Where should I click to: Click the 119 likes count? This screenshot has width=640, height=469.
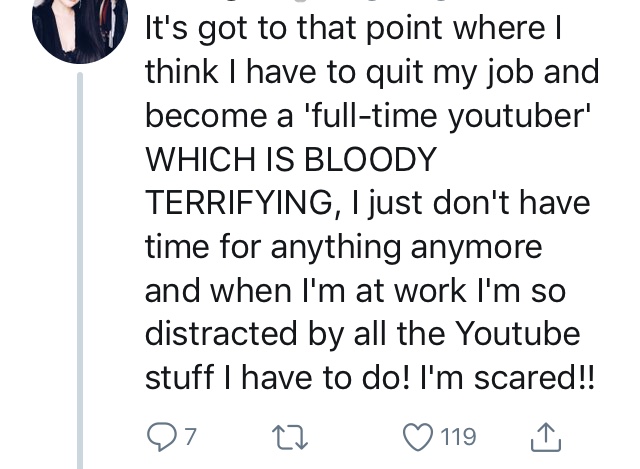click(458, 437)
